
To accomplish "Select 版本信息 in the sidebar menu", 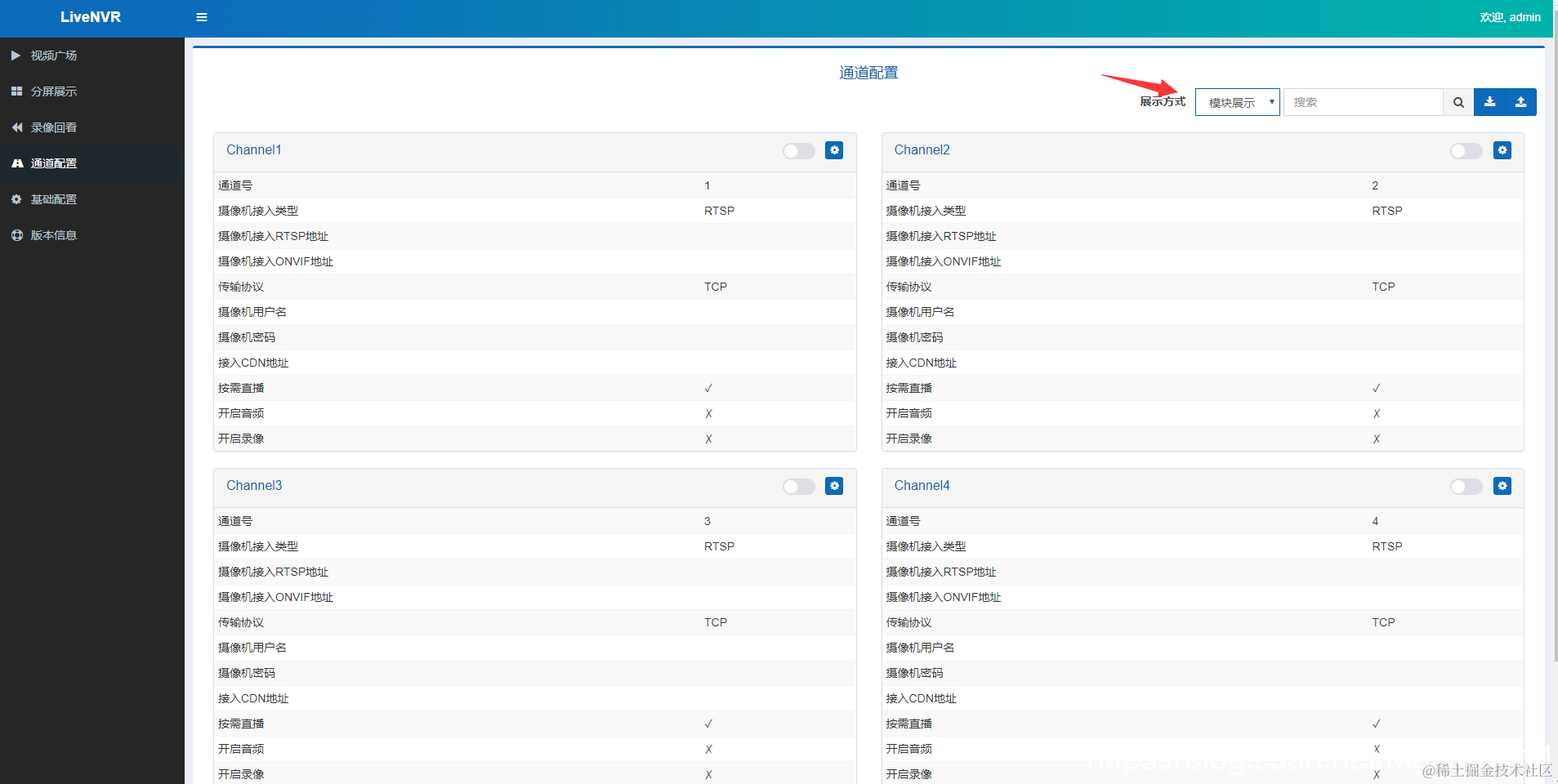I will click(53, 234).
